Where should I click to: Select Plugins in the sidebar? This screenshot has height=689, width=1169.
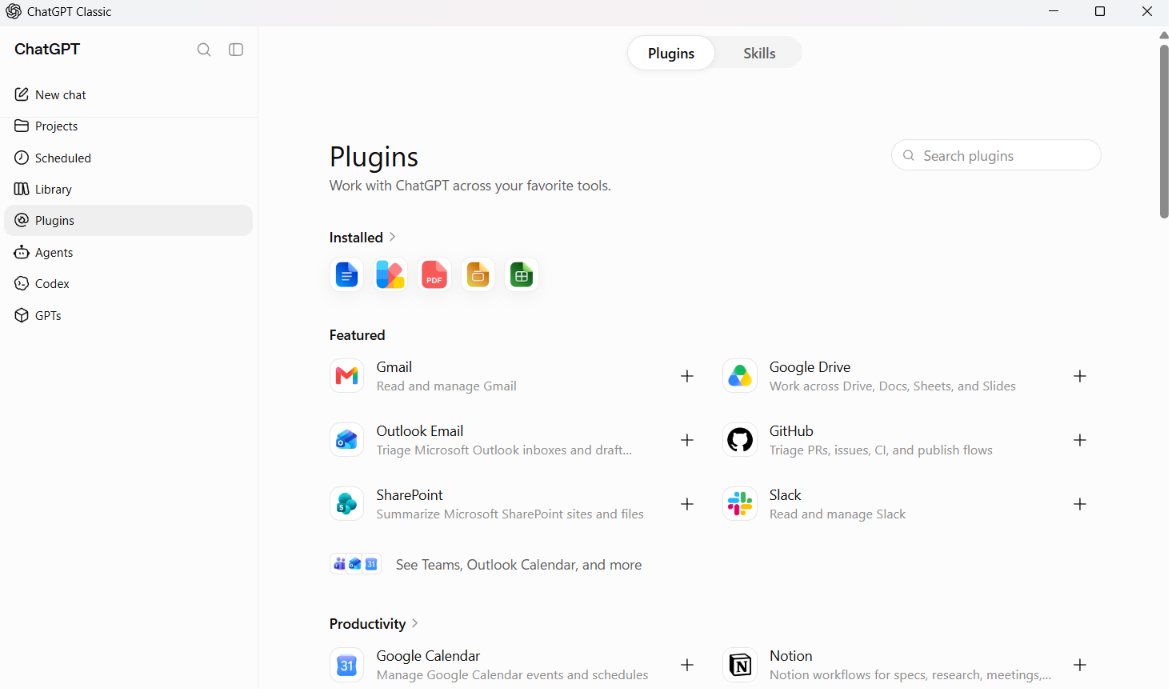point(128,221)
